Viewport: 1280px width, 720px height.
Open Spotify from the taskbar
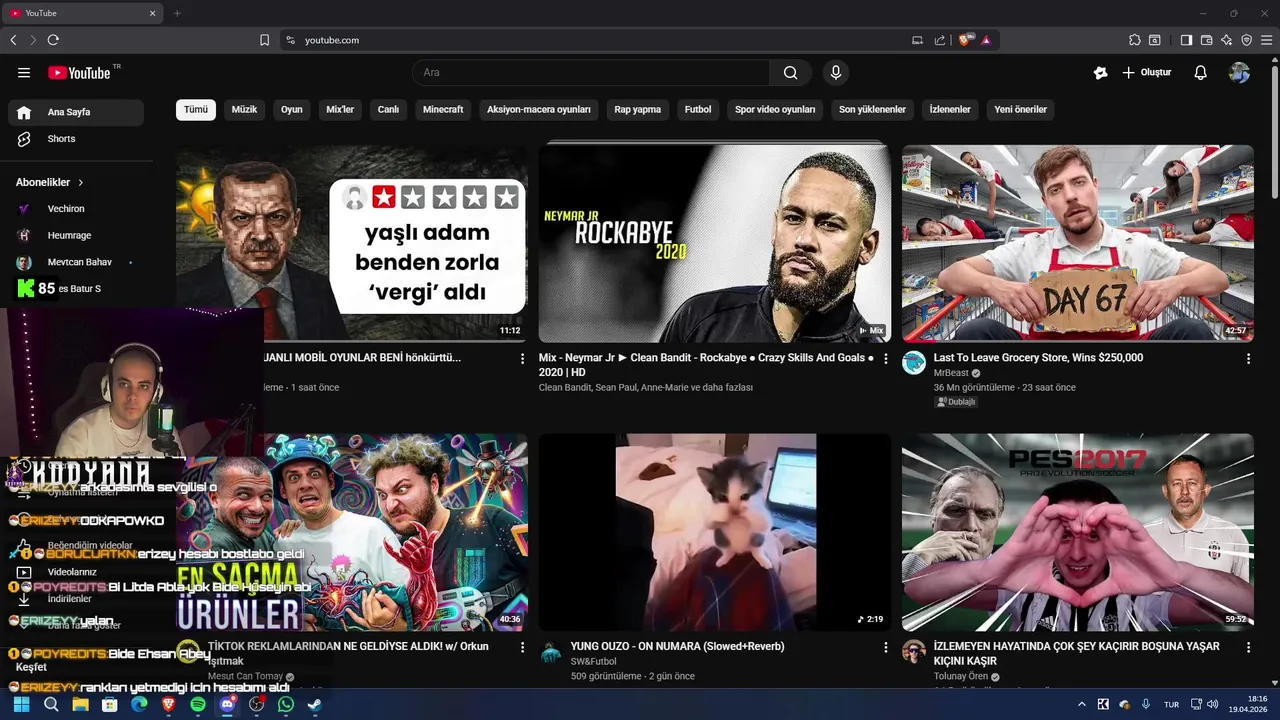(x=198, y=704)
